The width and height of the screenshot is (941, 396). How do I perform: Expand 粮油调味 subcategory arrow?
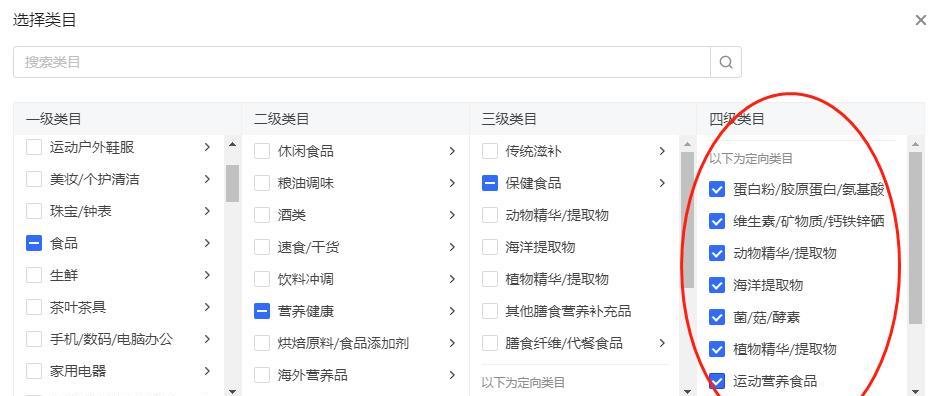(452, 183)
